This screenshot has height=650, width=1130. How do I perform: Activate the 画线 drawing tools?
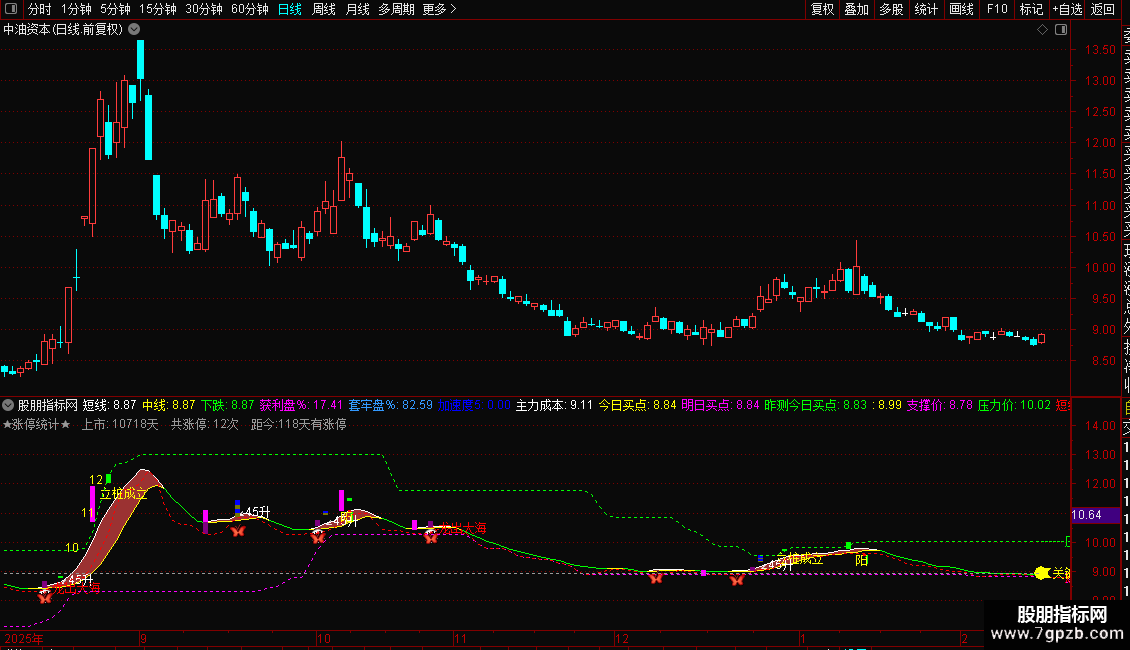pyautogui.click(x=961, y=9)
